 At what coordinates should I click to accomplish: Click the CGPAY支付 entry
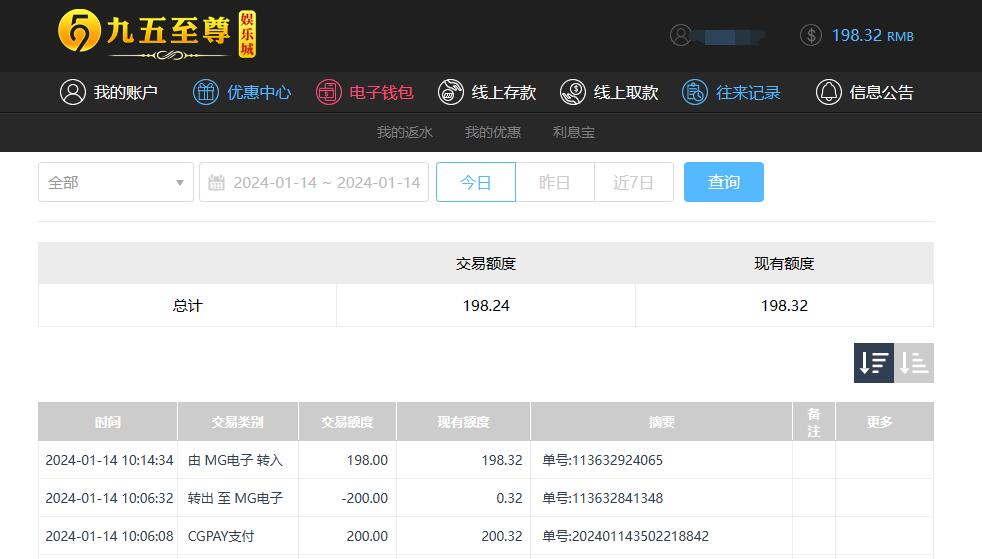221,536
